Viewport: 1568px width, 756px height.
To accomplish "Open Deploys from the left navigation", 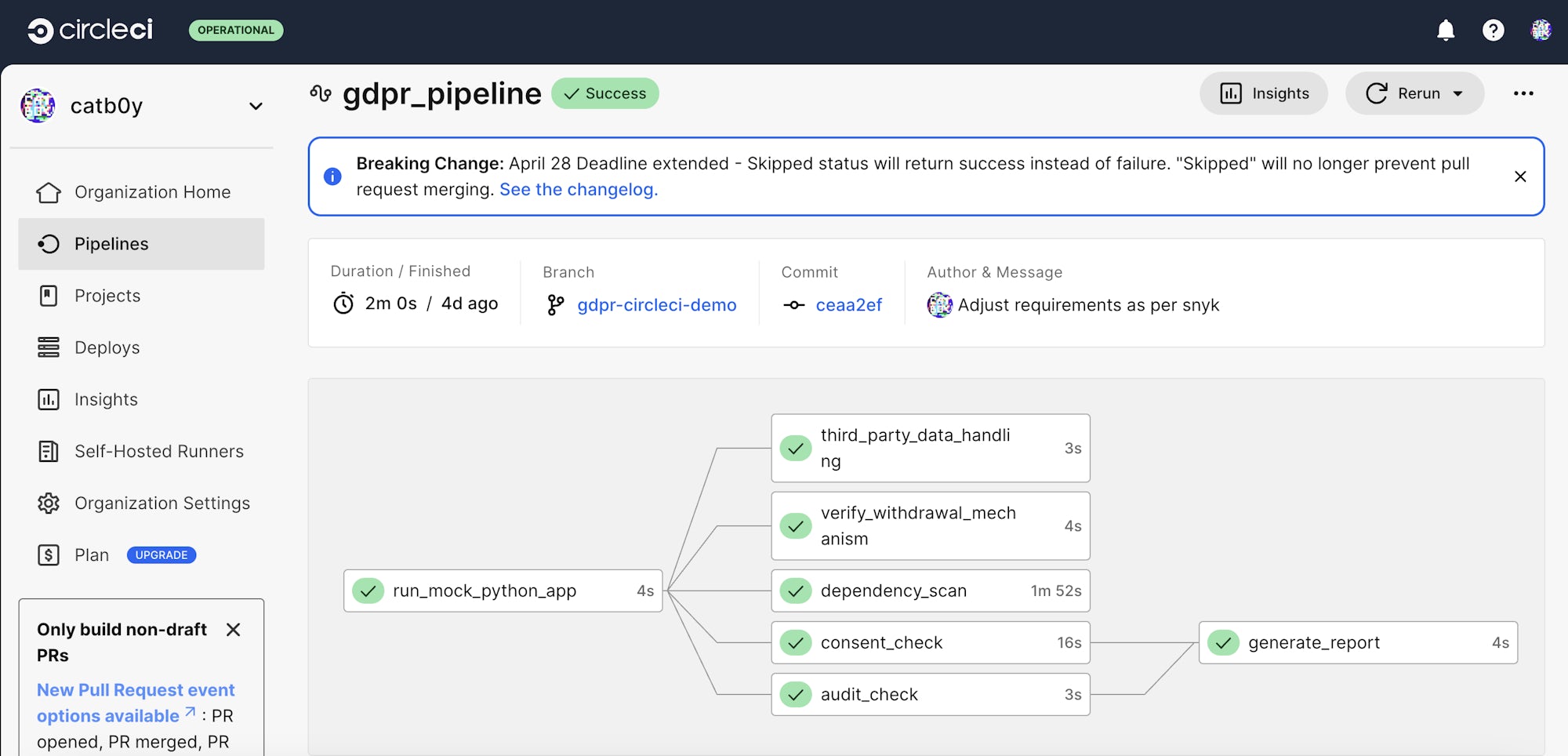I will (107, 347).
